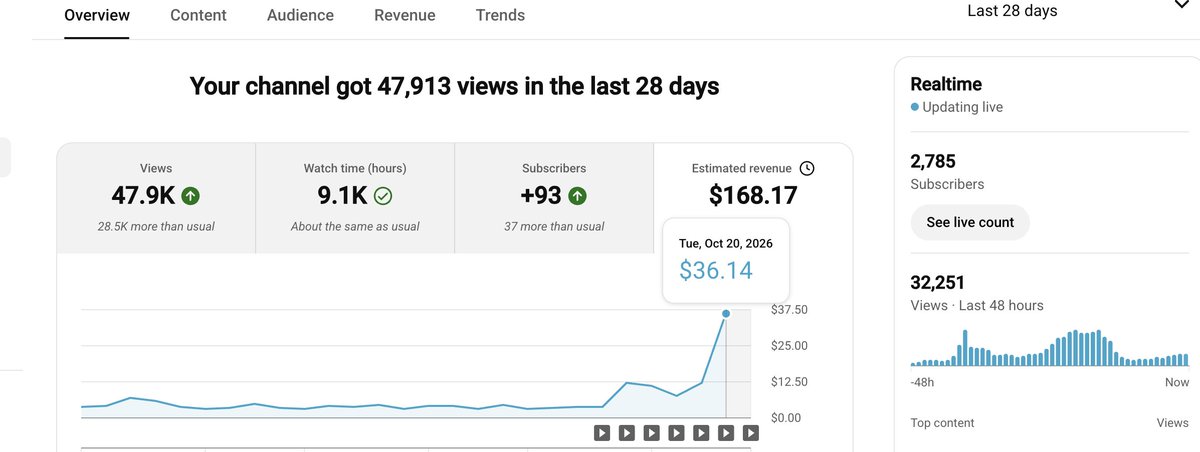This screenshot has width=1200, height=452.
Task: Click the 2,785 subscribers count
Action: click(x=933, y=161)
